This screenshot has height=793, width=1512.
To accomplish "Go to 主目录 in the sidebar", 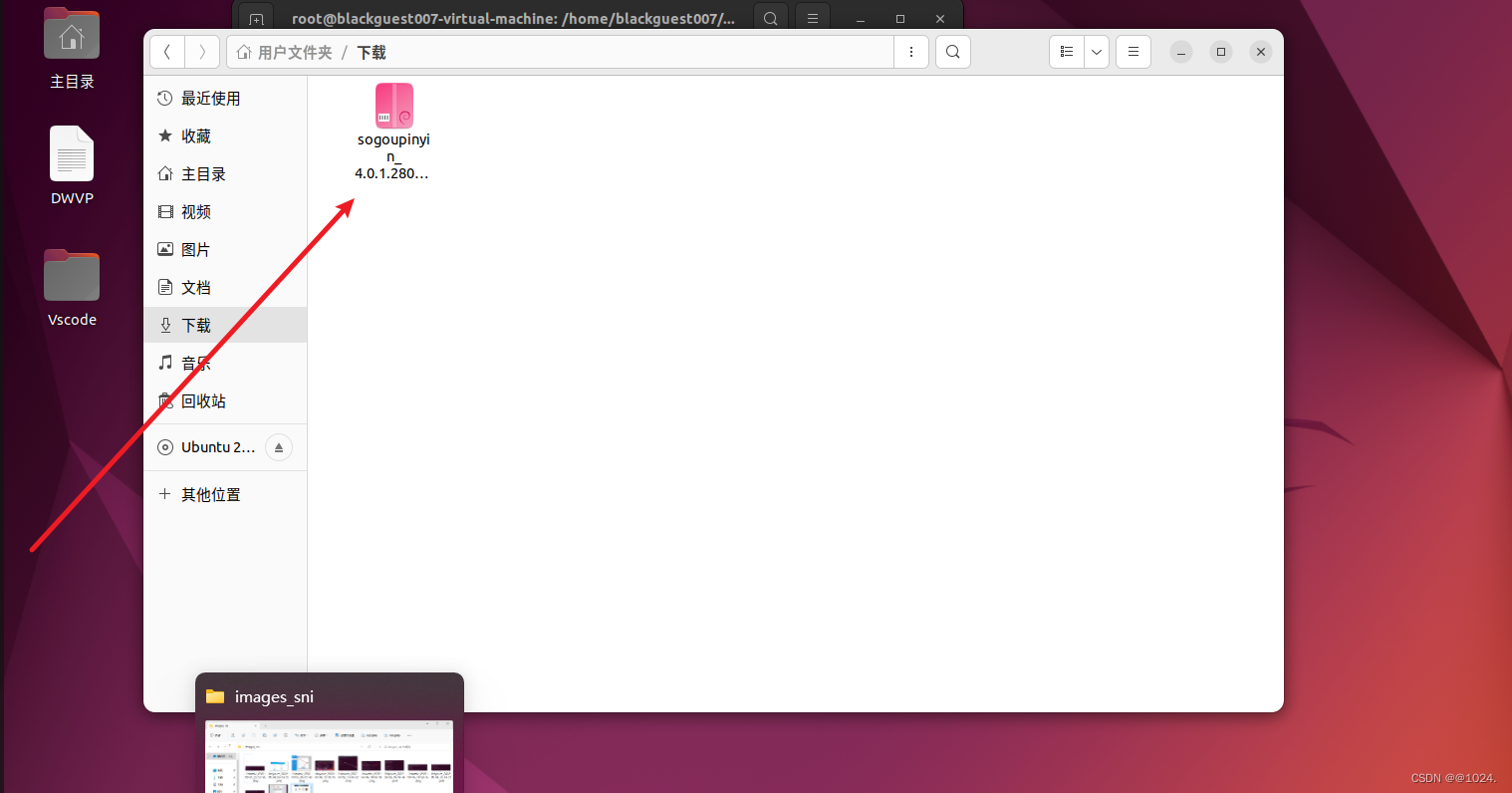I will pos(225,173).
